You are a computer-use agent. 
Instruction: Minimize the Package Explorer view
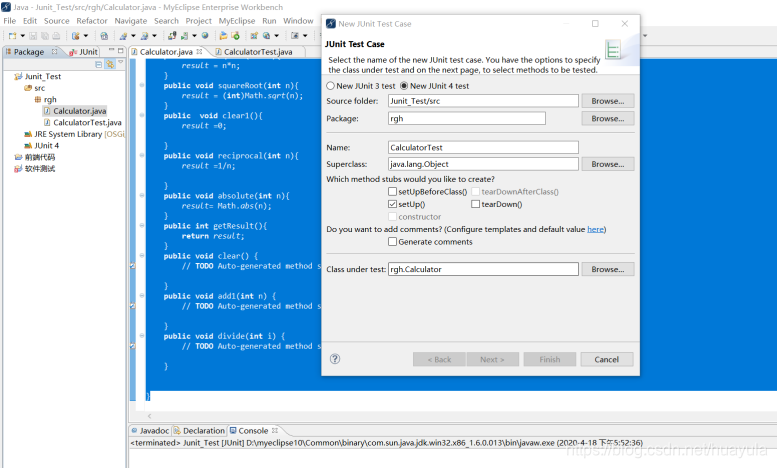pyautogui.click(x=111, y=51)
